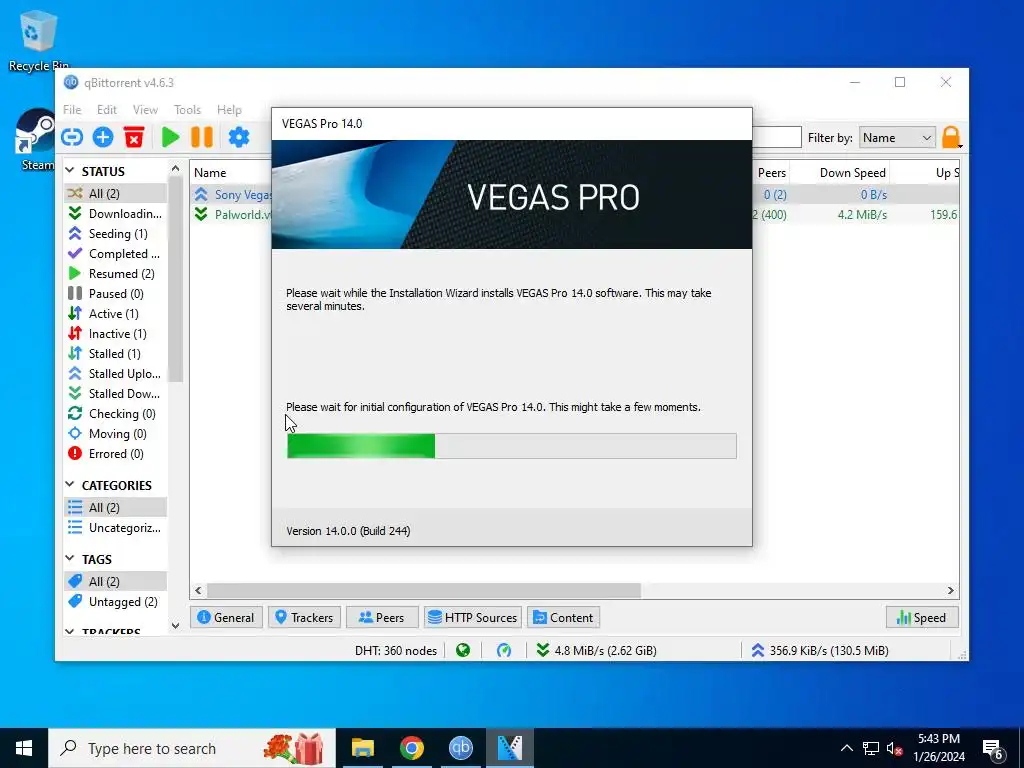Open Recycle Bin desktop icon
1024x768 pixels.
tap(39, 40)
